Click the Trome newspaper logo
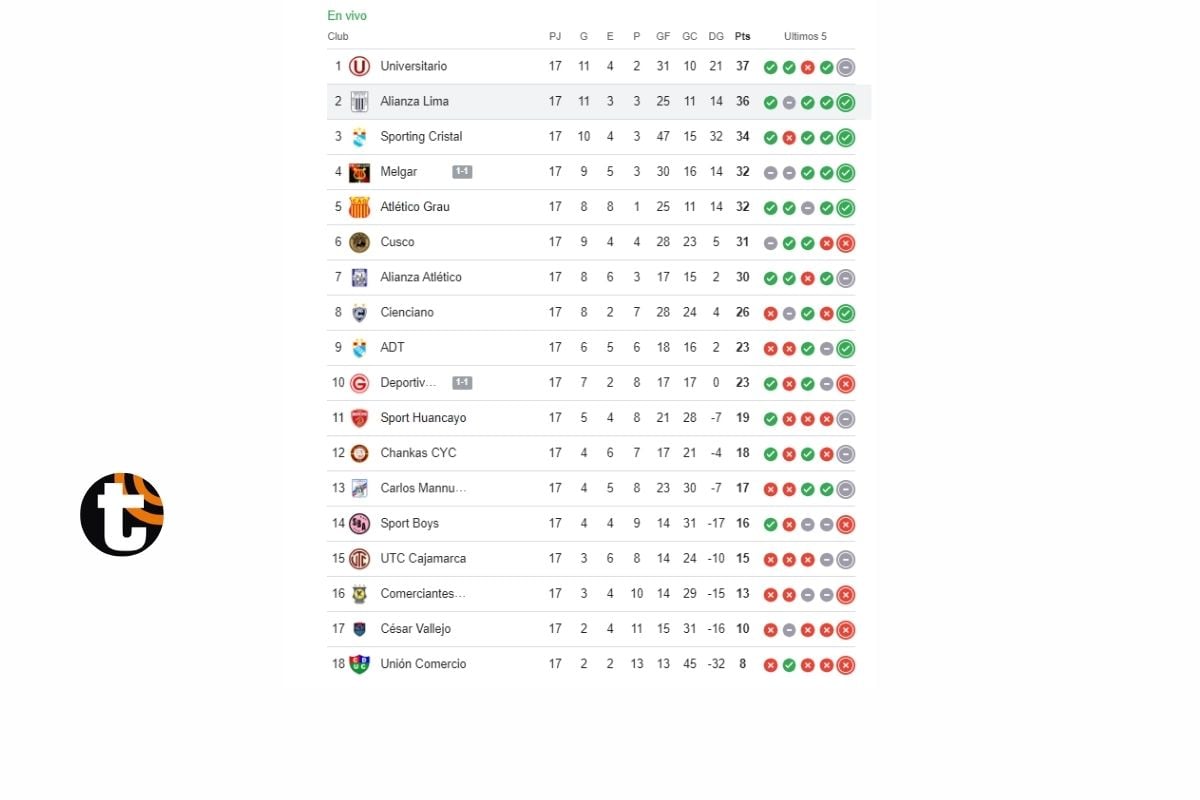 121,514
